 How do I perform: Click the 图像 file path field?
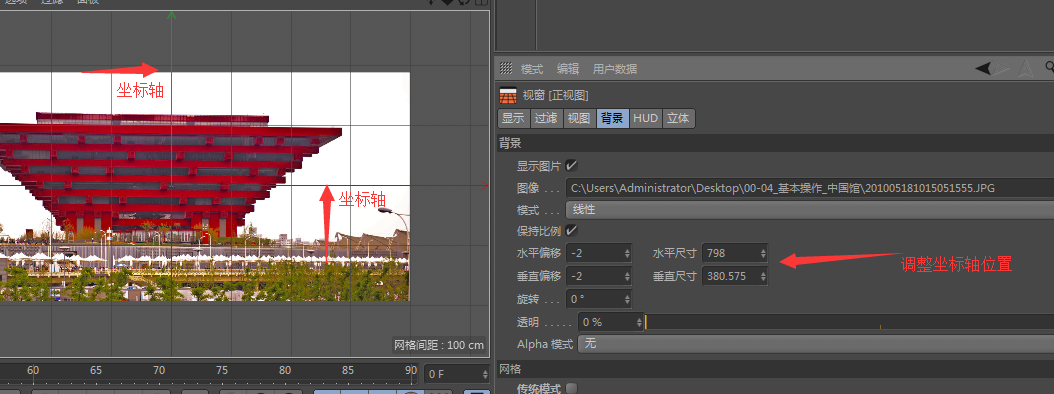point(809,188)
